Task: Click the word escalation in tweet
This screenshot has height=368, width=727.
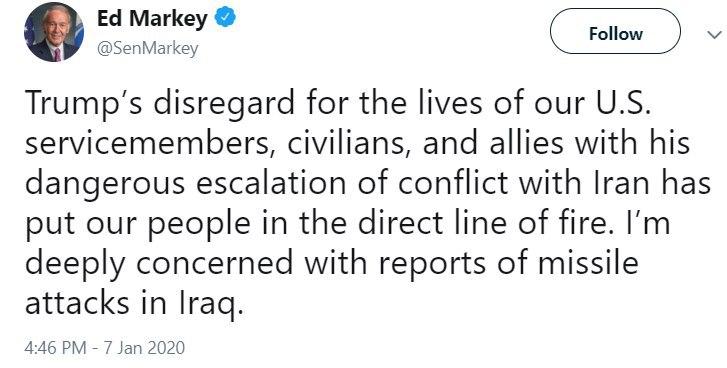Action: 271,183
